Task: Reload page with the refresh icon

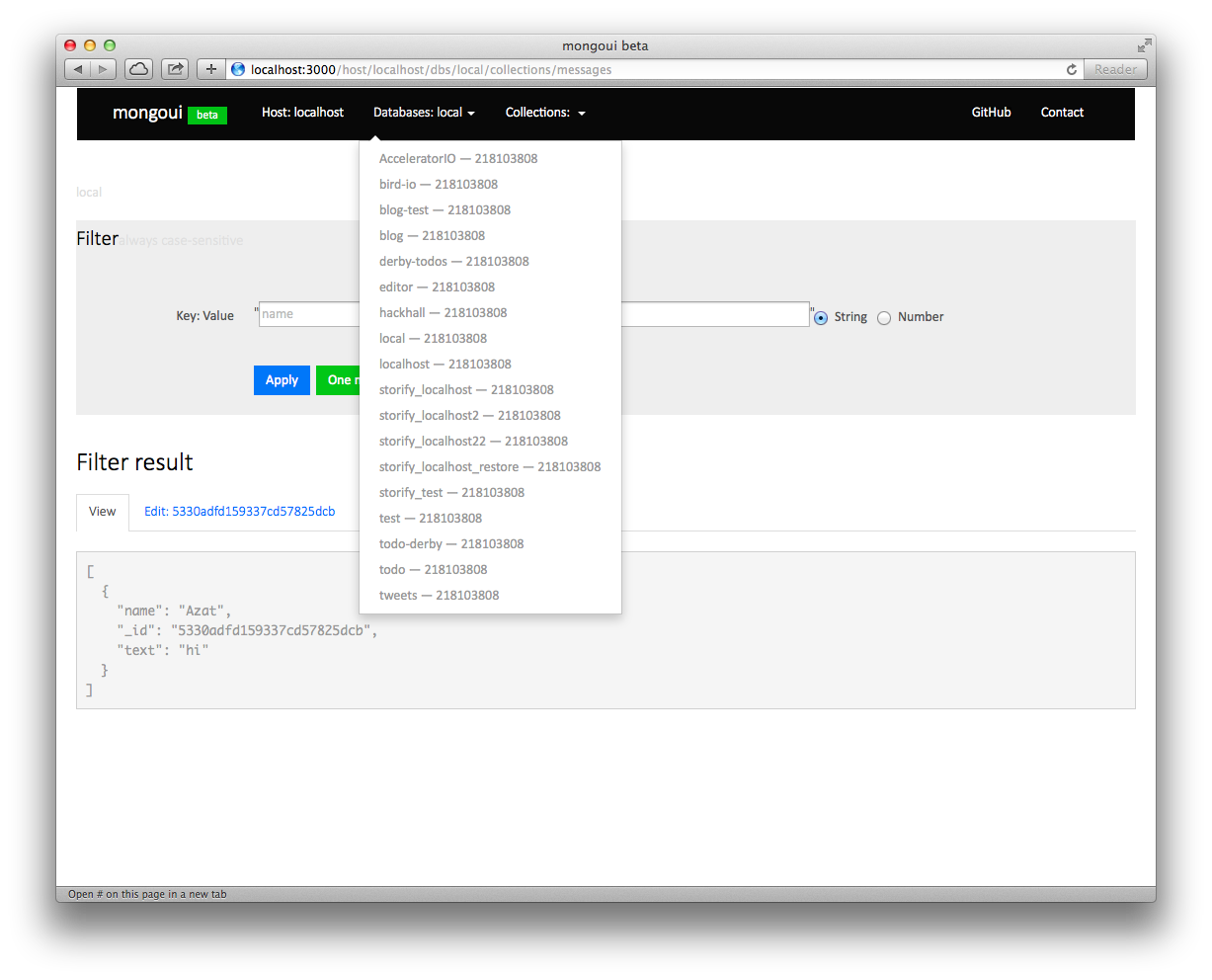Action: (x=1071, y=69)
